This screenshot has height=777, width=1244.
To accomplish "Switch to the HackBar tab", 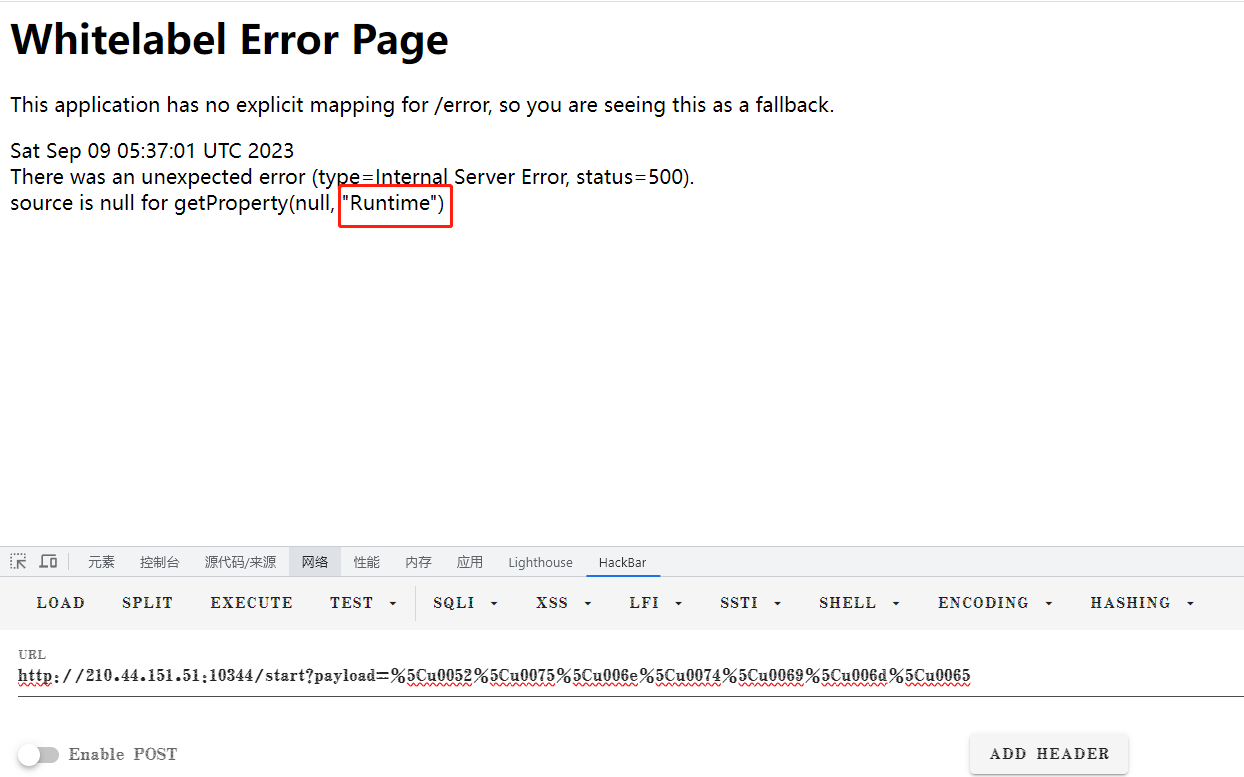I will 622,562.
